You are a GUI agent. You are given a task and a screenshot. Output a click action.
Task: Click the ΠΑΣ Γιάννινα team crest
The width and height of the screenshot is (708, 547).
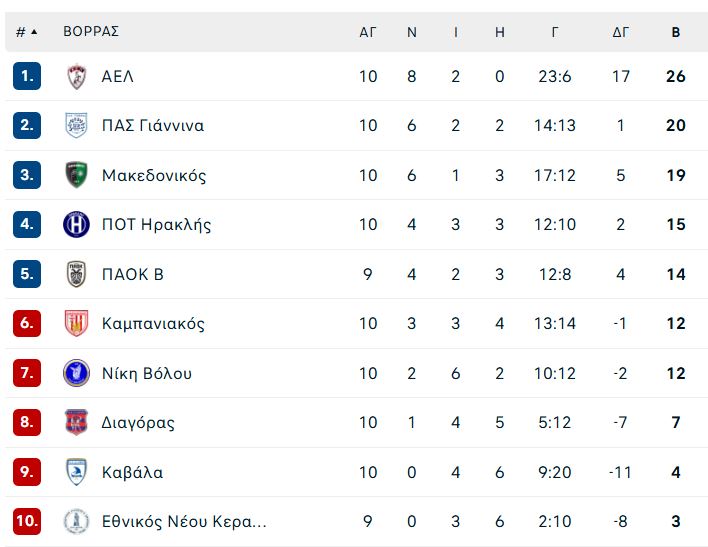point(76,125)
